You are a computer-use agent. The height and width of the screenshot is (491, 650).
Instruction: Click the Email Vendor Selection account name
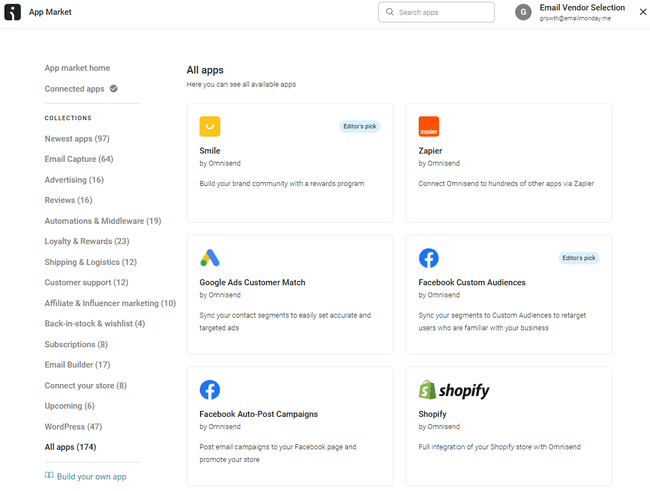(x=582, y=7)
